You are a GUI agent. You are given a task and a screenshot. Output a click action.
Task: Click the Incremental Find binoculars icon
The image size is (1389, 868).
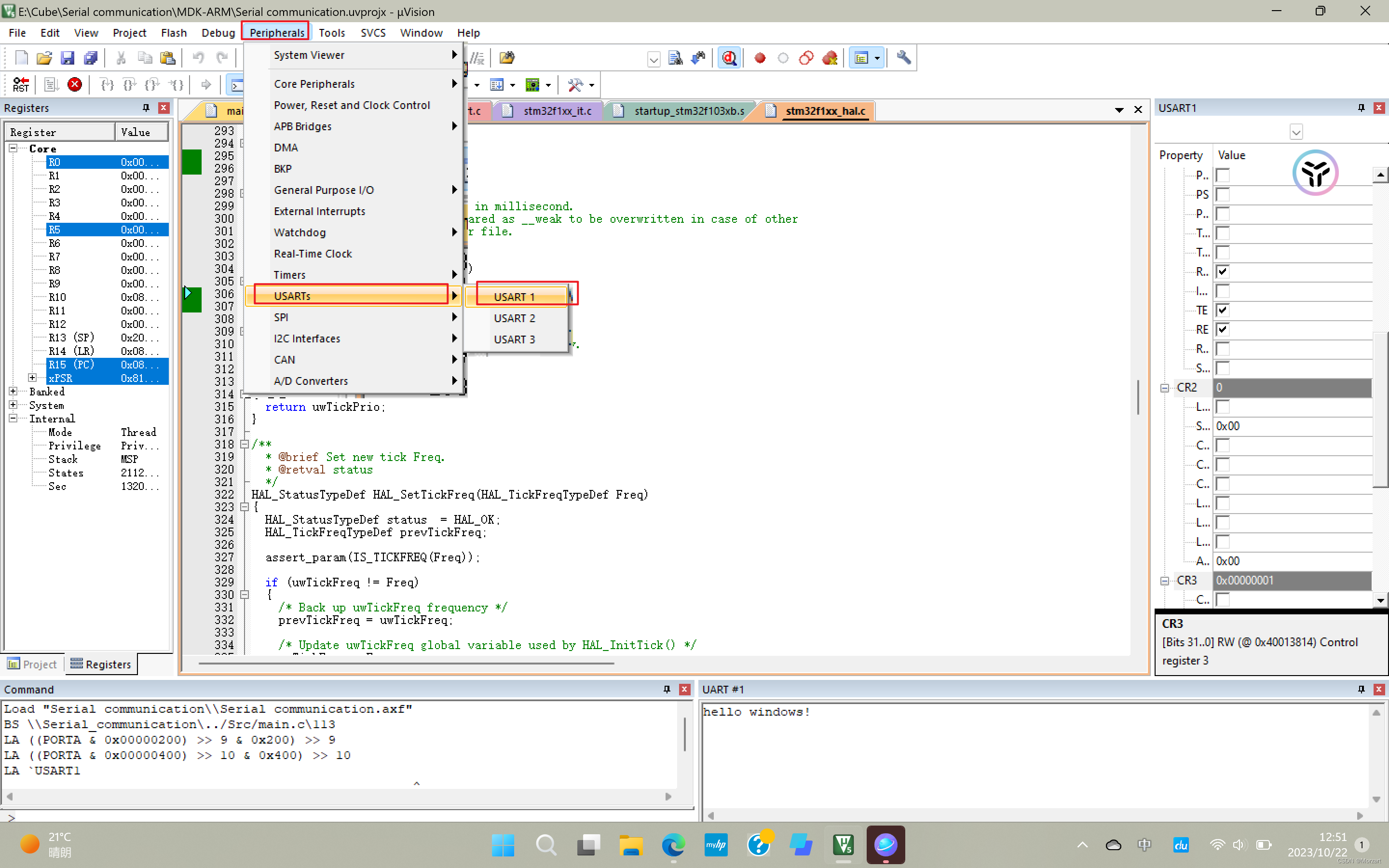click(698, 57)
